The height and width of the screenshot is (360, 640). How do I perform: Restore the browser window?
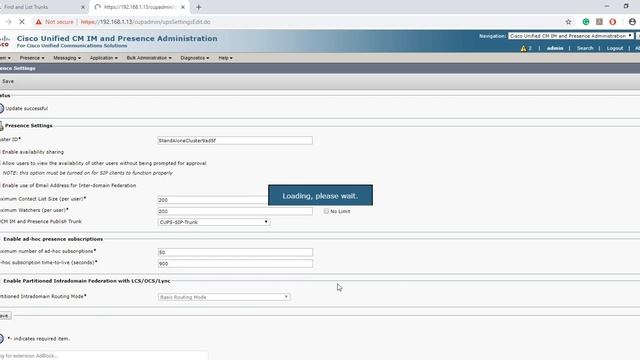(x=626, y=6)
